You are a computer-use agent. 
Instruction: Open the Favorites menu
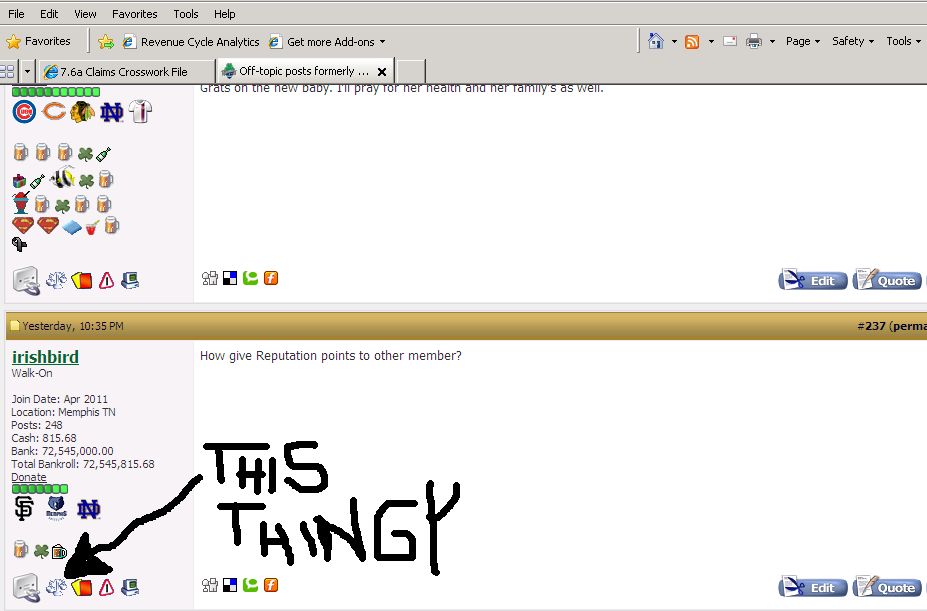[134, 13]
